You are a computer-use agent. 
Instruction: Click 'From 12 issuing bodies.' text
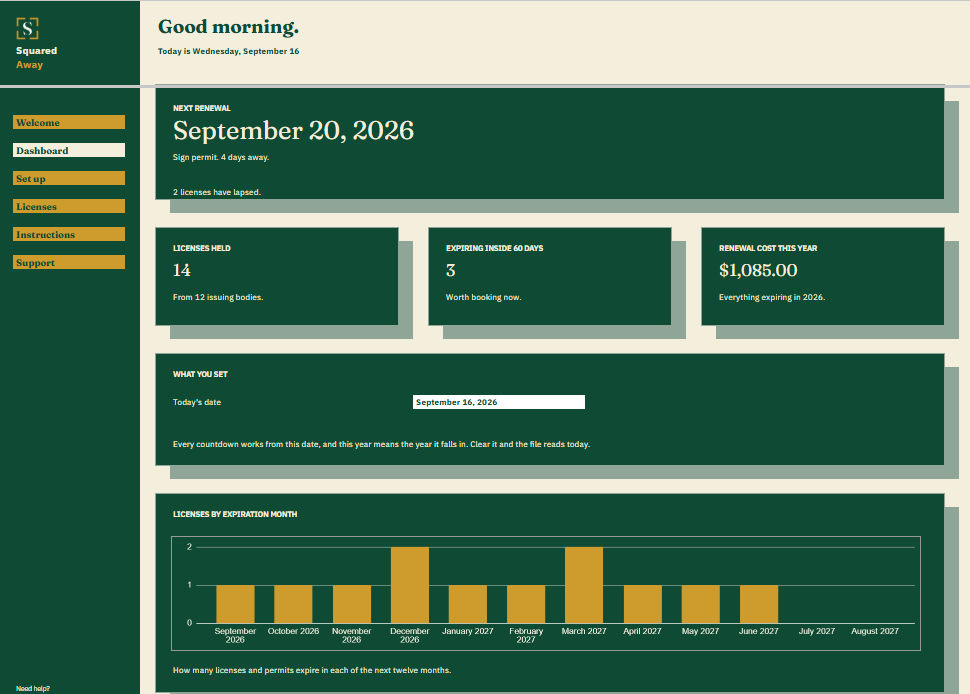coord(218,297)
